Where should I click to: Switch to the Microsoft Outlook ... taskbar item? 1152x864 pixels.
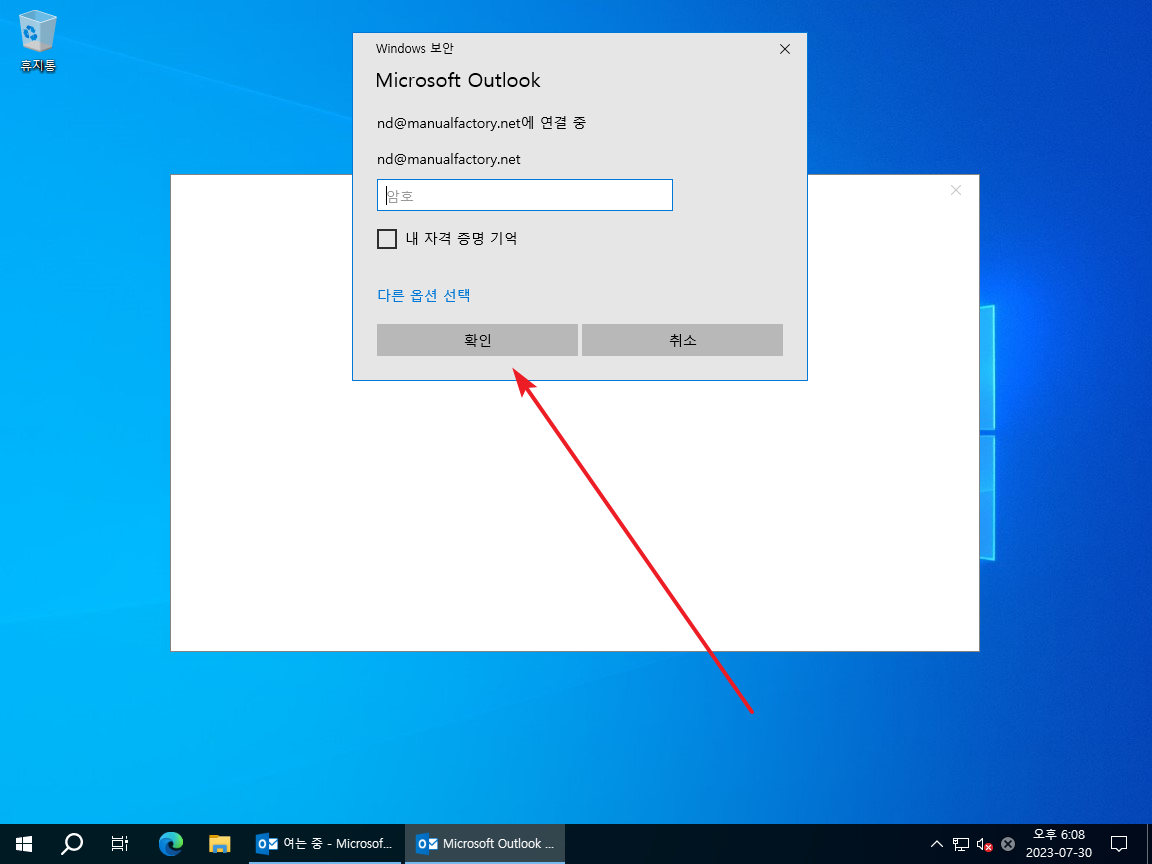485,843
